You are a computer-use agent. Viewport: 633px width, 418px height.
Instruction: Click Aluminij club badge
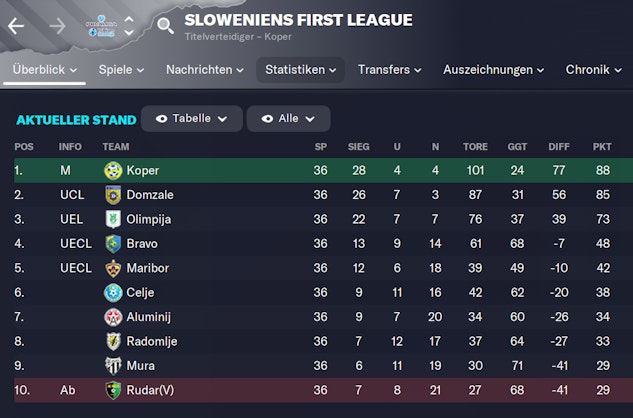[113, 317]
